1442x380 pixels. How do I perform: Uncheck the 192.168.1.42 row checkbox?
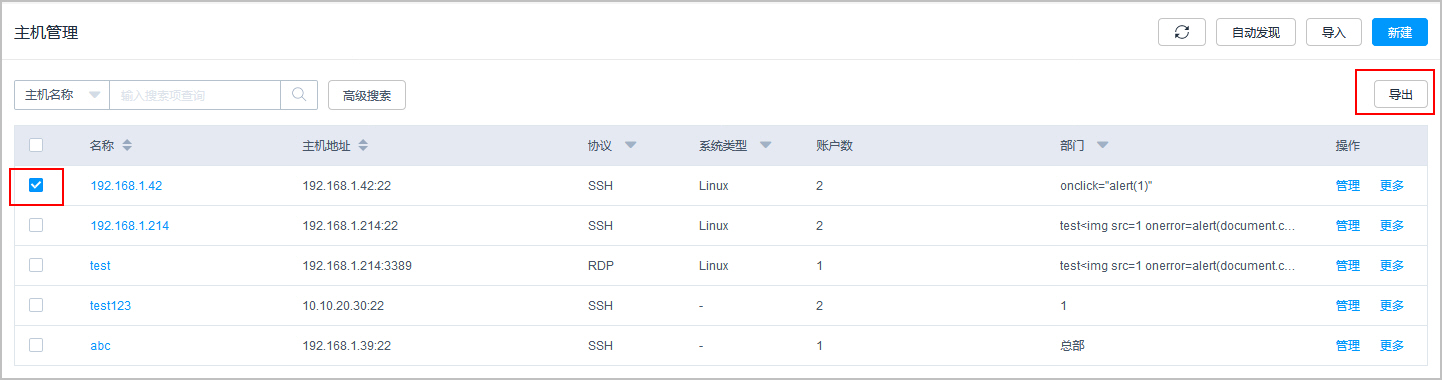36,185
